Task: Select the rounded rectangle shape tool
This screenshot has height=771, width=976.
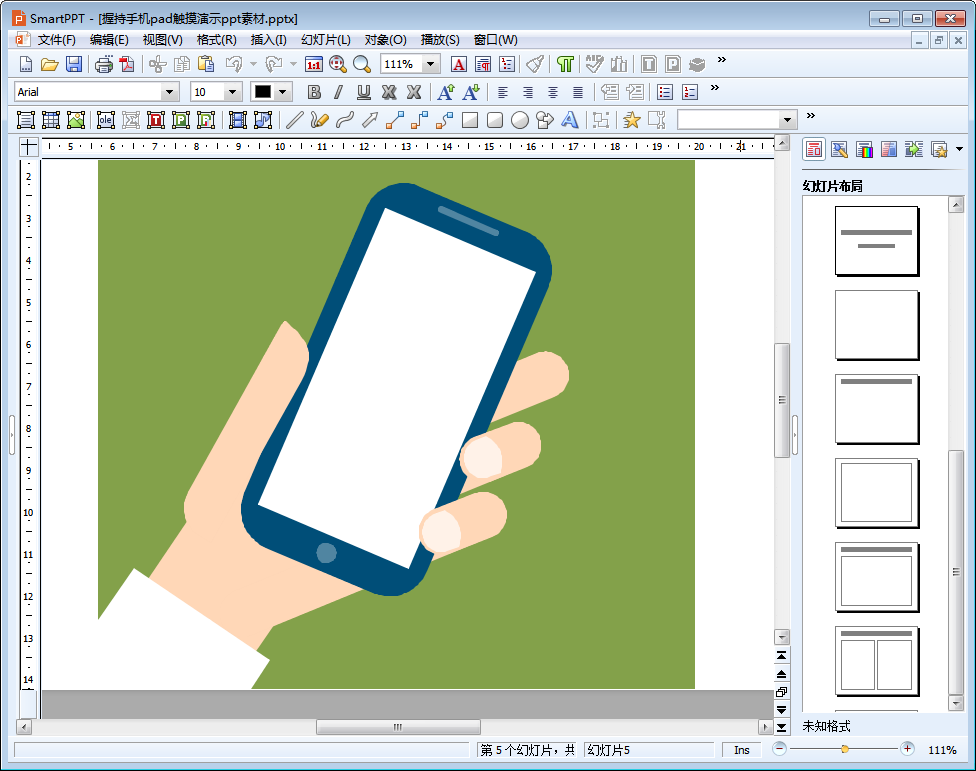Action: click(x=495, y=119)
